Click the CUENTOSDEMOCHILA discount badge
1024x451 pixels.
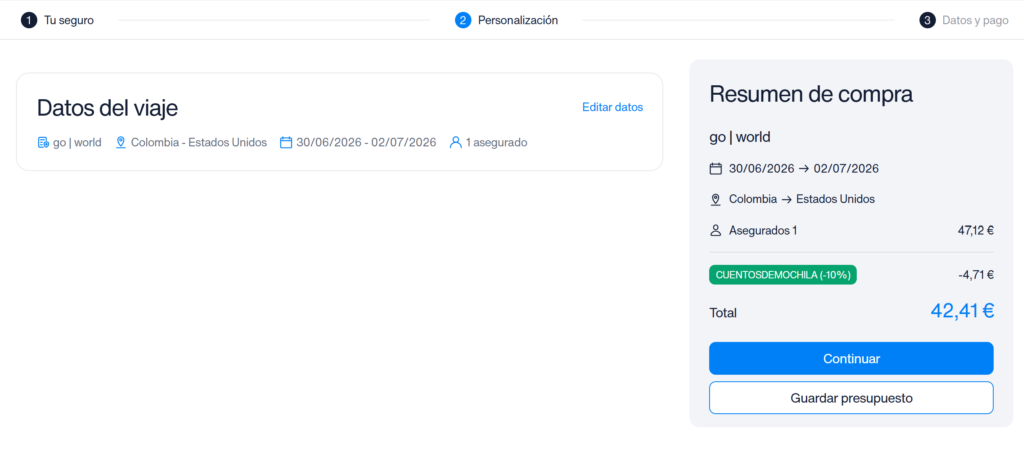(x=782, y=275)
